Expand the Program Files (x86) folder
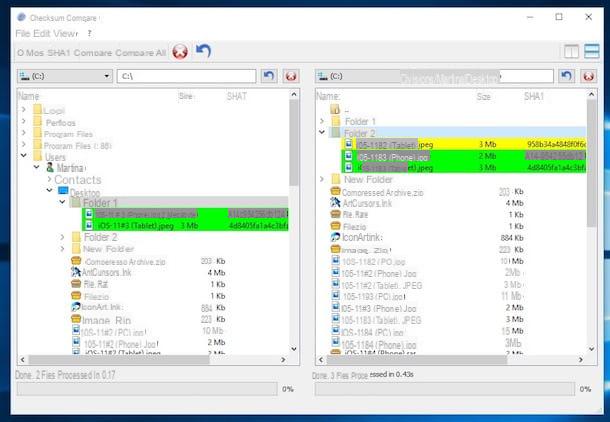Image resolution: width=610 pixels, height=422 pixels. (x=24, y=145)
